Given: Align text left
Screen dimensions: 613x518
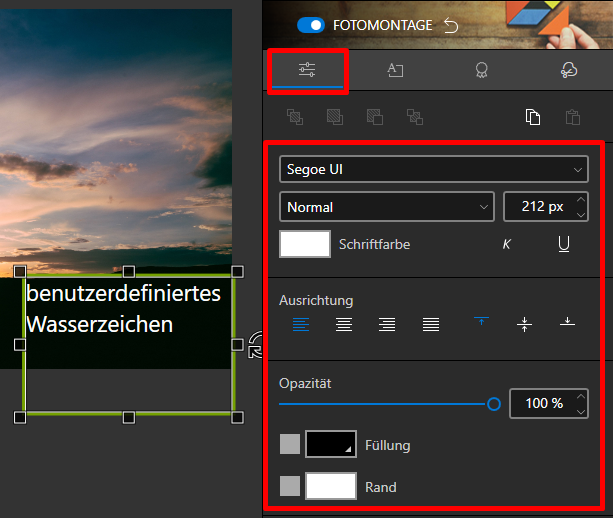Looking at the screenshot, I should pos(301,324).
